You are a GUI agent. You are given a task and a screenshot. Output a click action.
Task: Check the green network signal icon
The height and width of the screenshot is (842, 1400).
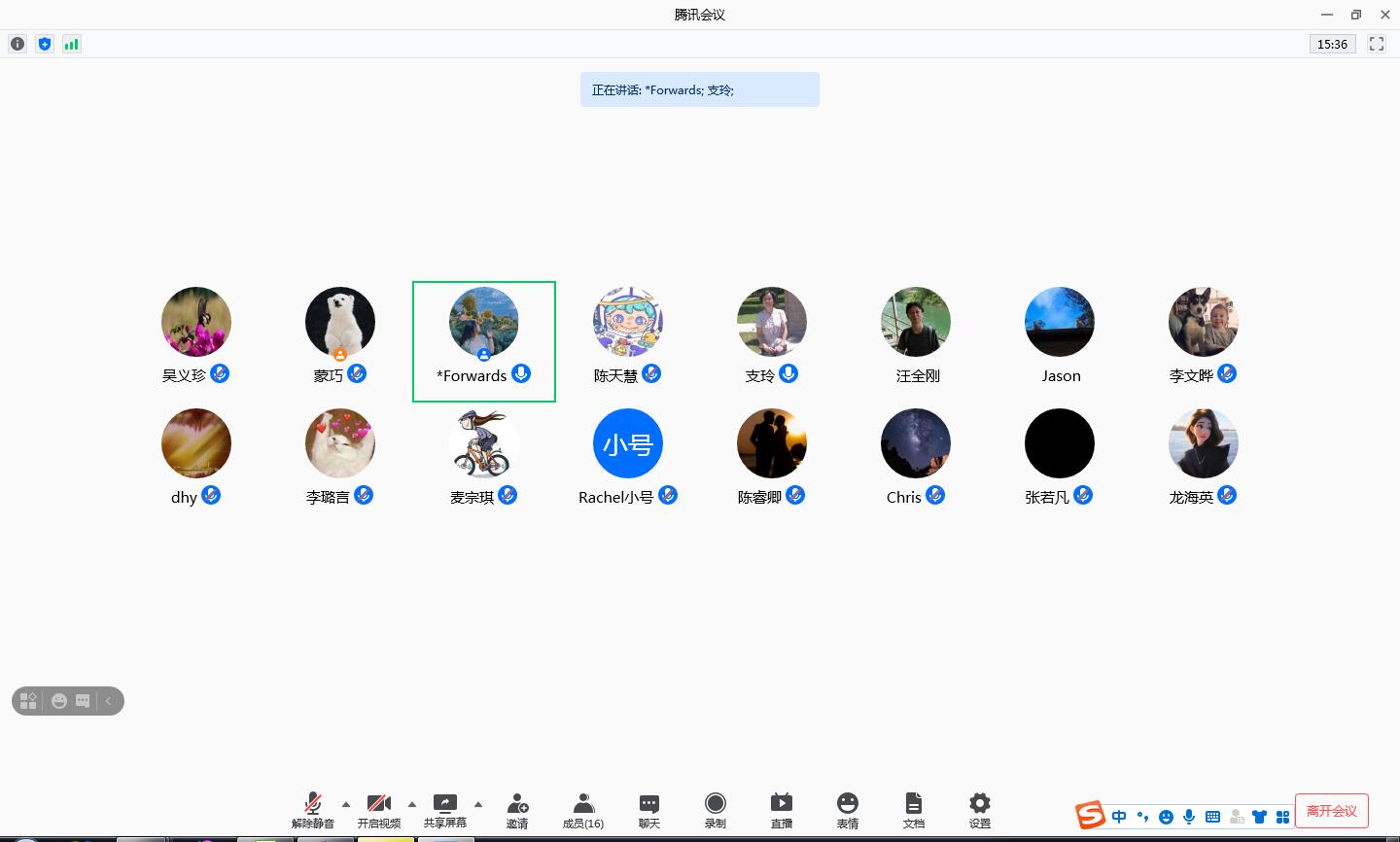(x=72, y=44)
